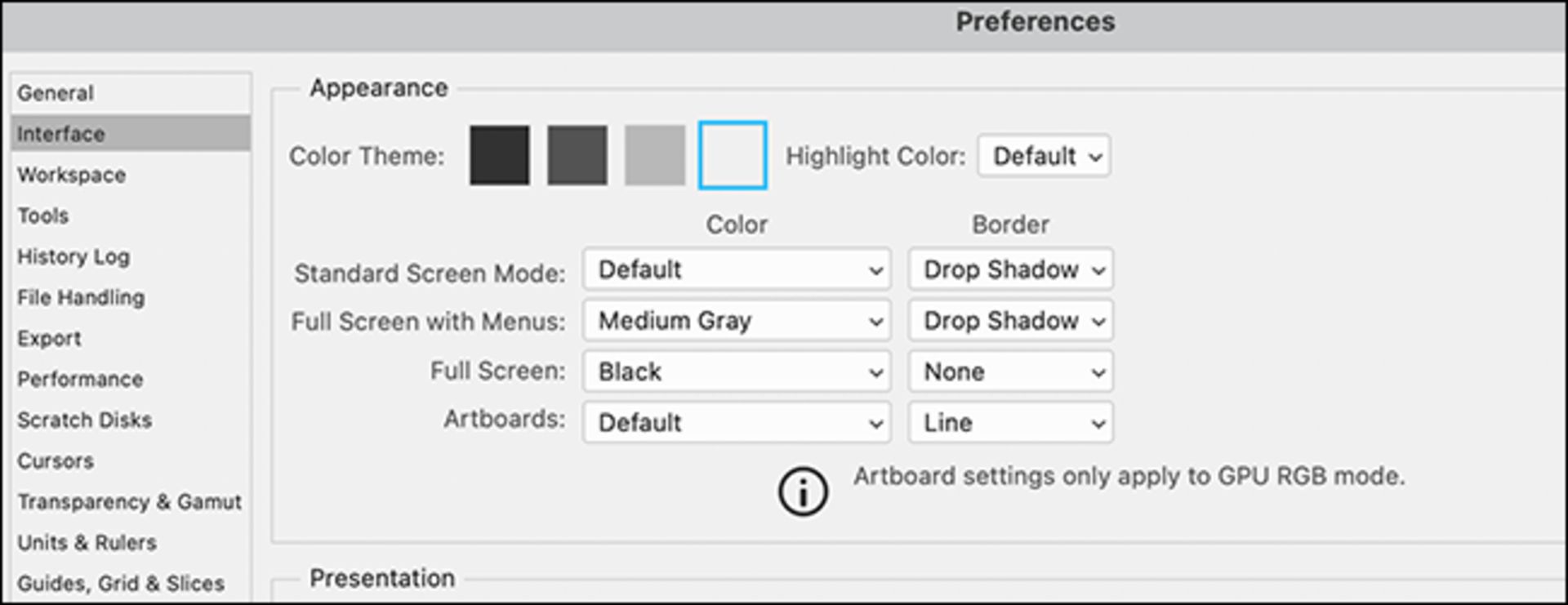Screen dimensions: 1568x605
Task: Open the Workspace preferences section
Action: [x=72, y=175]
